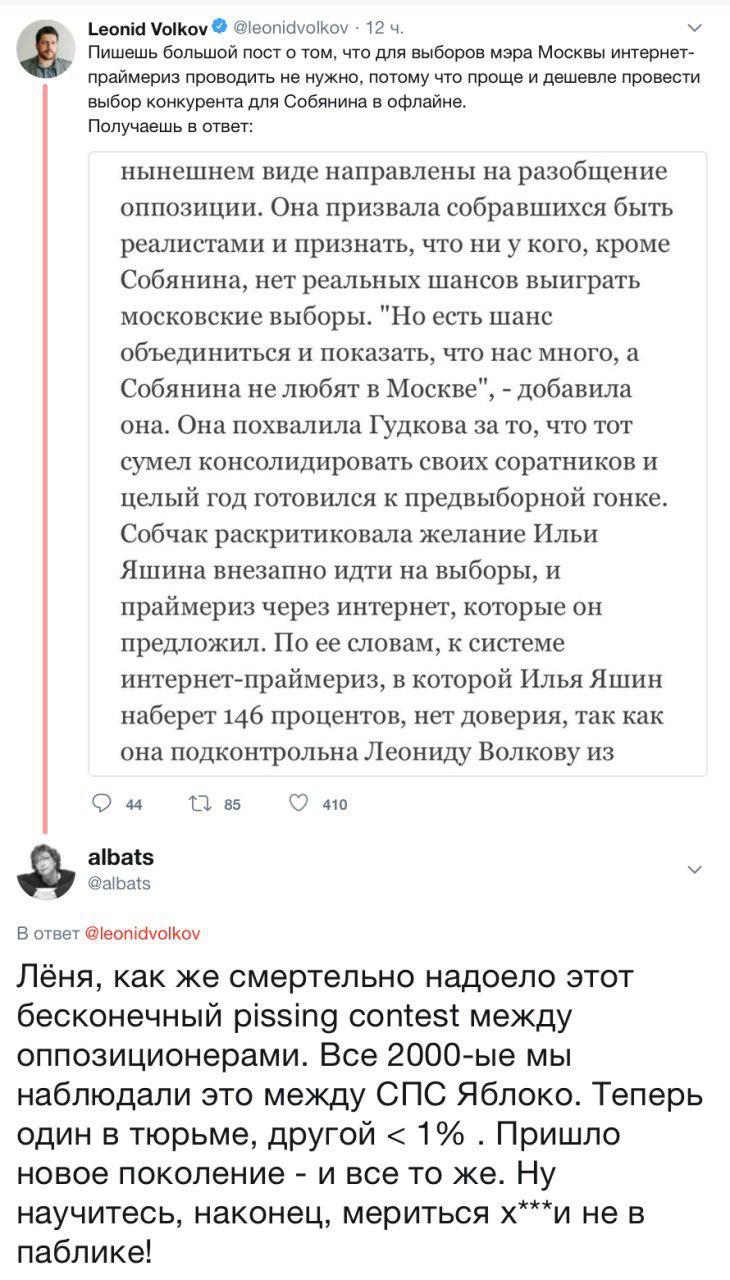Like the tweet with heart icon
Screen dimensions: 730x1280
297,801
